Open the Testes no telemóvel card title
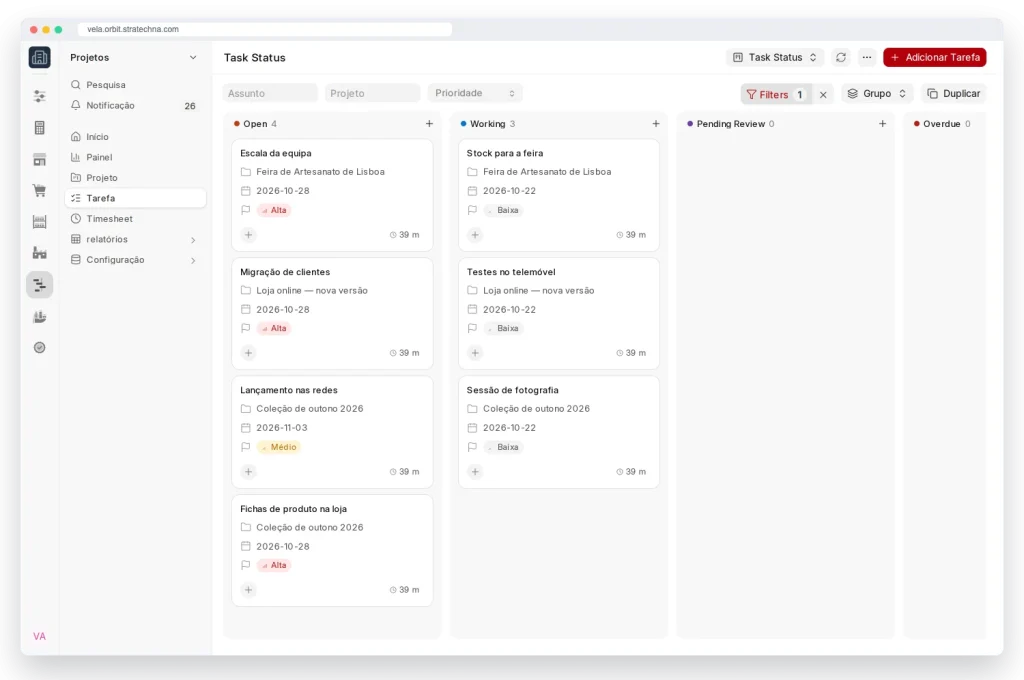The width and height of the screenshot is (1024, 680). click(511, 272)
